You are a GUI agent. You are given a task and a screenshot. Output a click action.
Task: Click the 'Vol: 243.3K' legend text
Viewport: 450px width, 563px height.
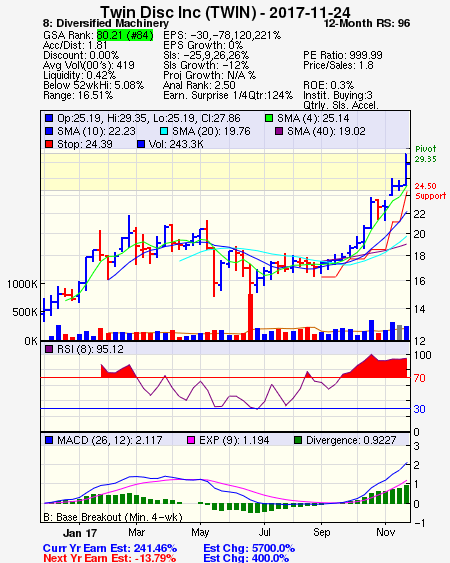pos(176,144)
